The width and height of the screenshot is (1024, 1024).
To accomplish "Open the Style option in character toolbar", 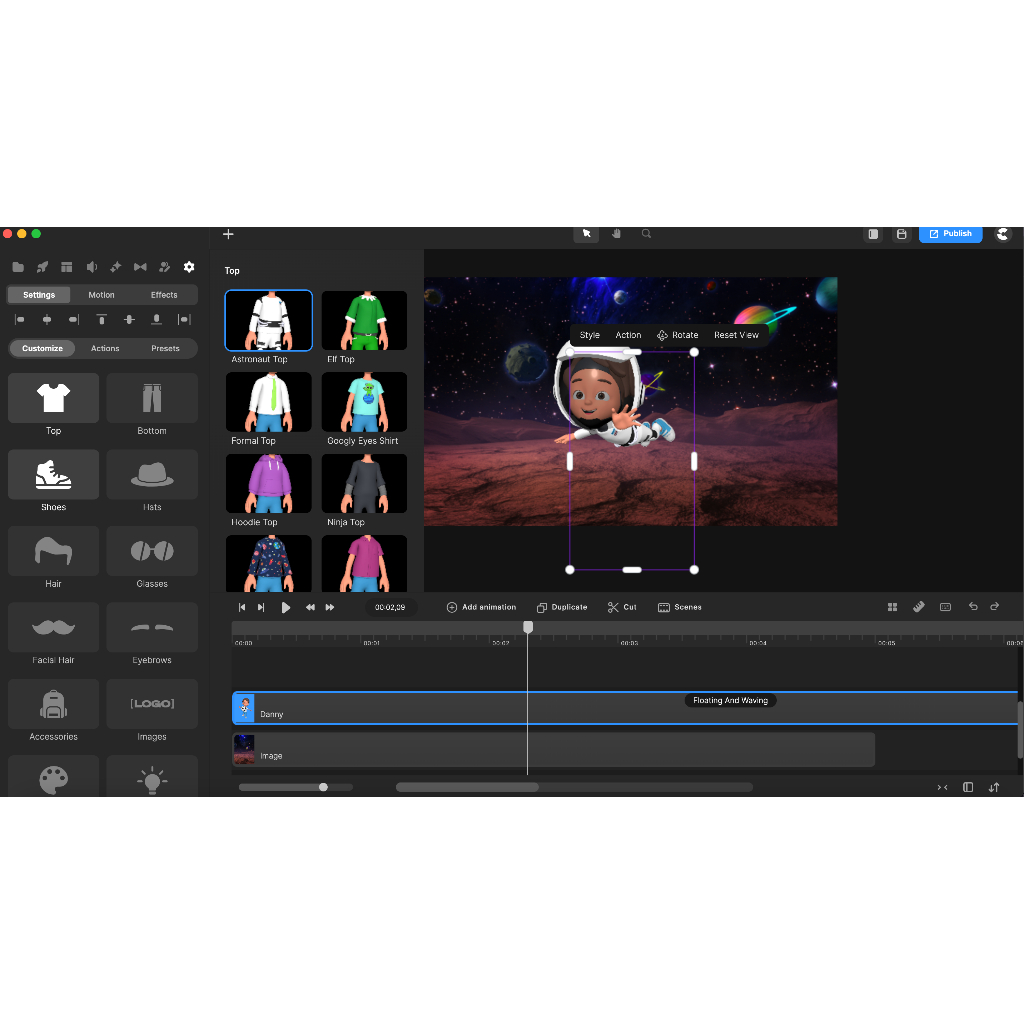I will 590,335.
